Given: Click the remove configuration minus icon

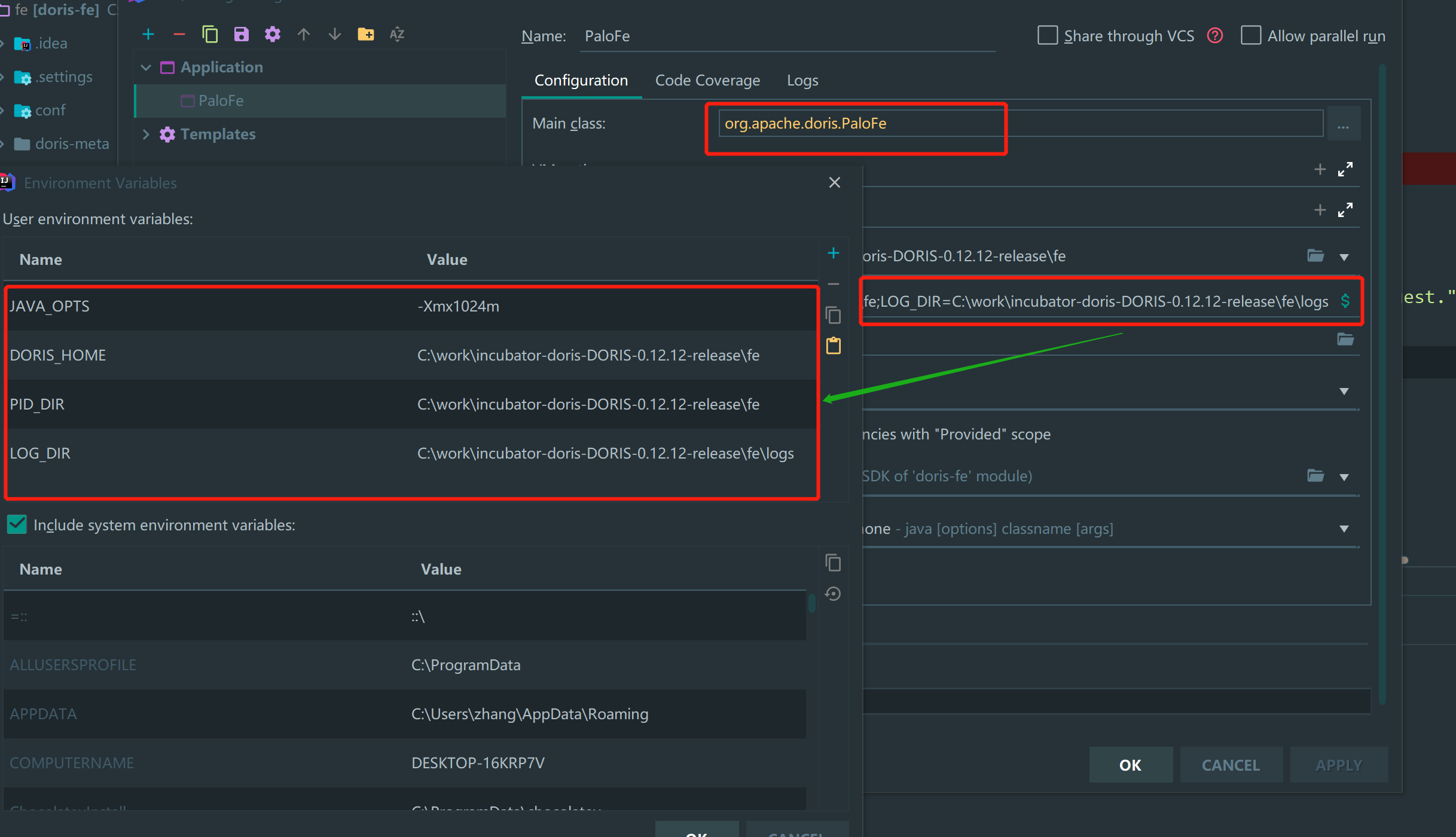Looking at the screenshot, I should click(179, 34).
